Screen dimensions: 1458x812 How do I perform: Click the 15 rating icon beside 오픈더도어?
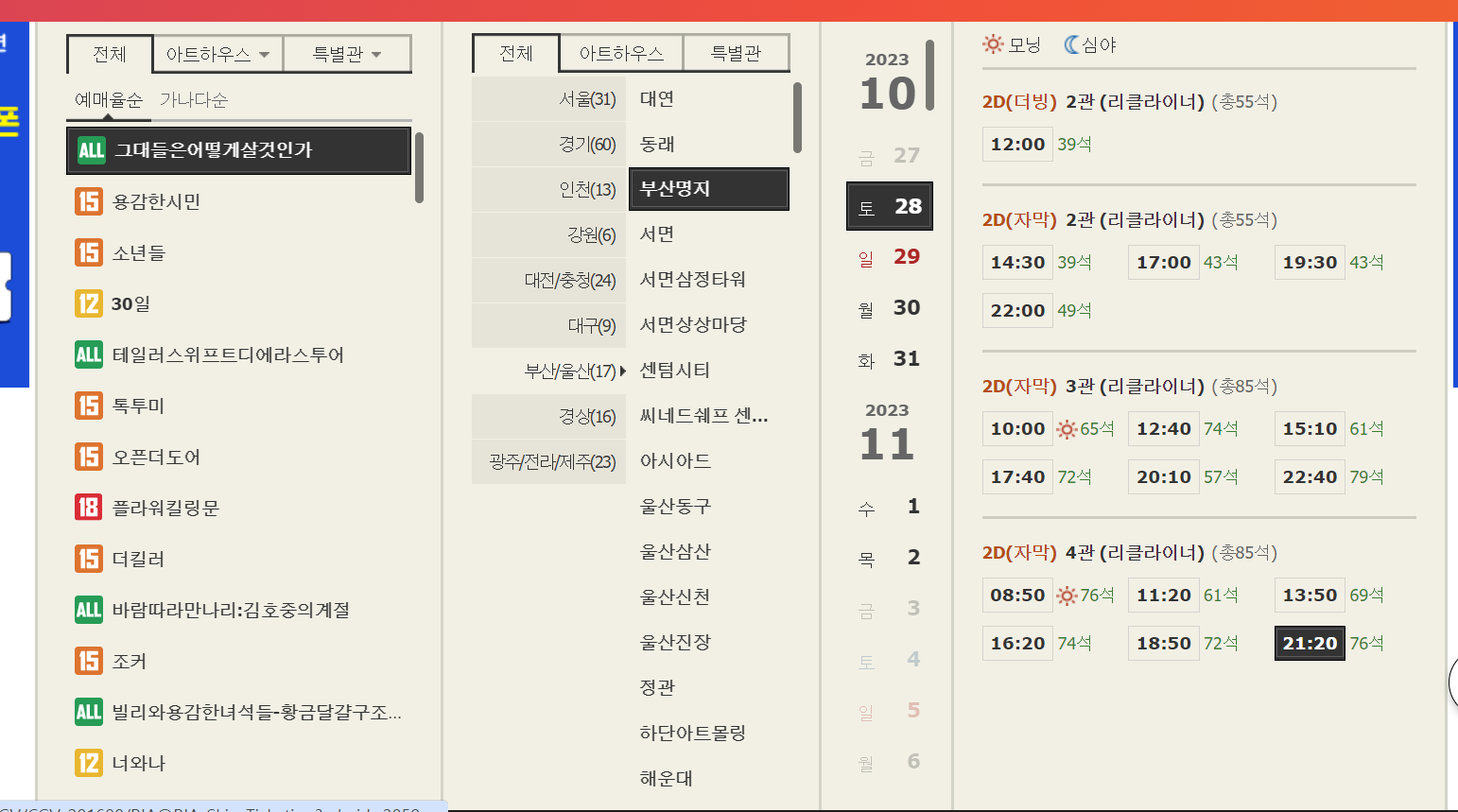(x=89, y=457)
